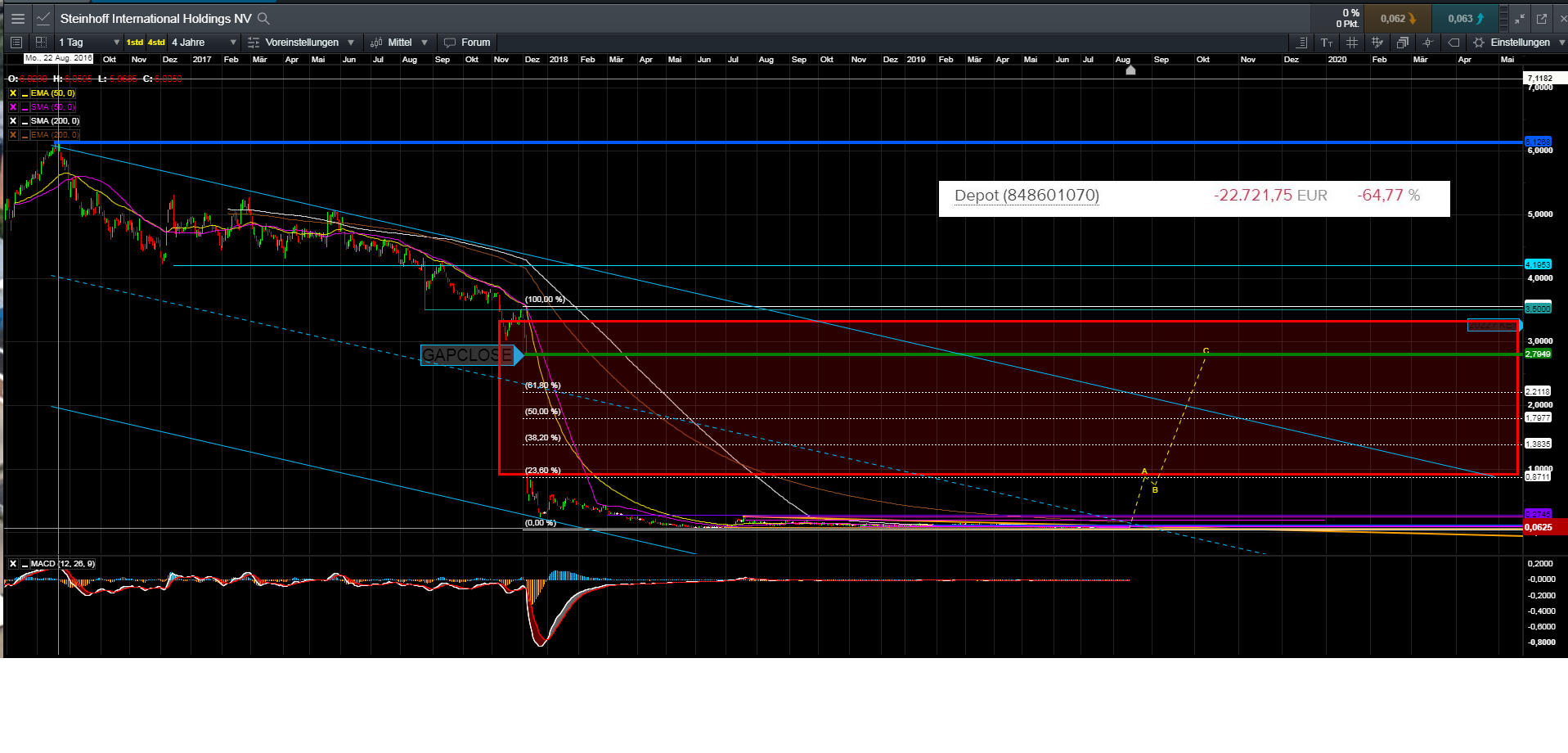The image size is (1568, 753).
Task: Toggle the chart grid icon
Action: [x=1352, y=43]
